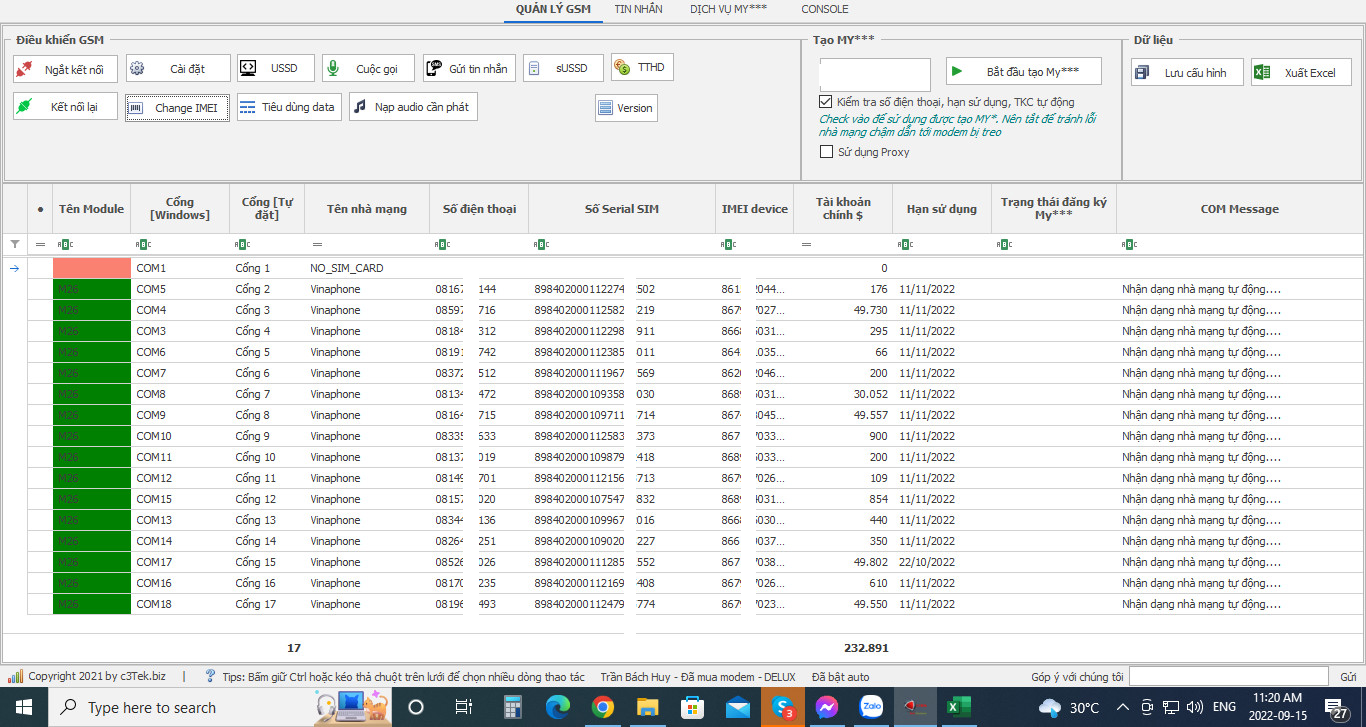1366x727 pixels.
Task: Enable Sử dụng Proxy checkbox
Action: (x=826, y=152)
